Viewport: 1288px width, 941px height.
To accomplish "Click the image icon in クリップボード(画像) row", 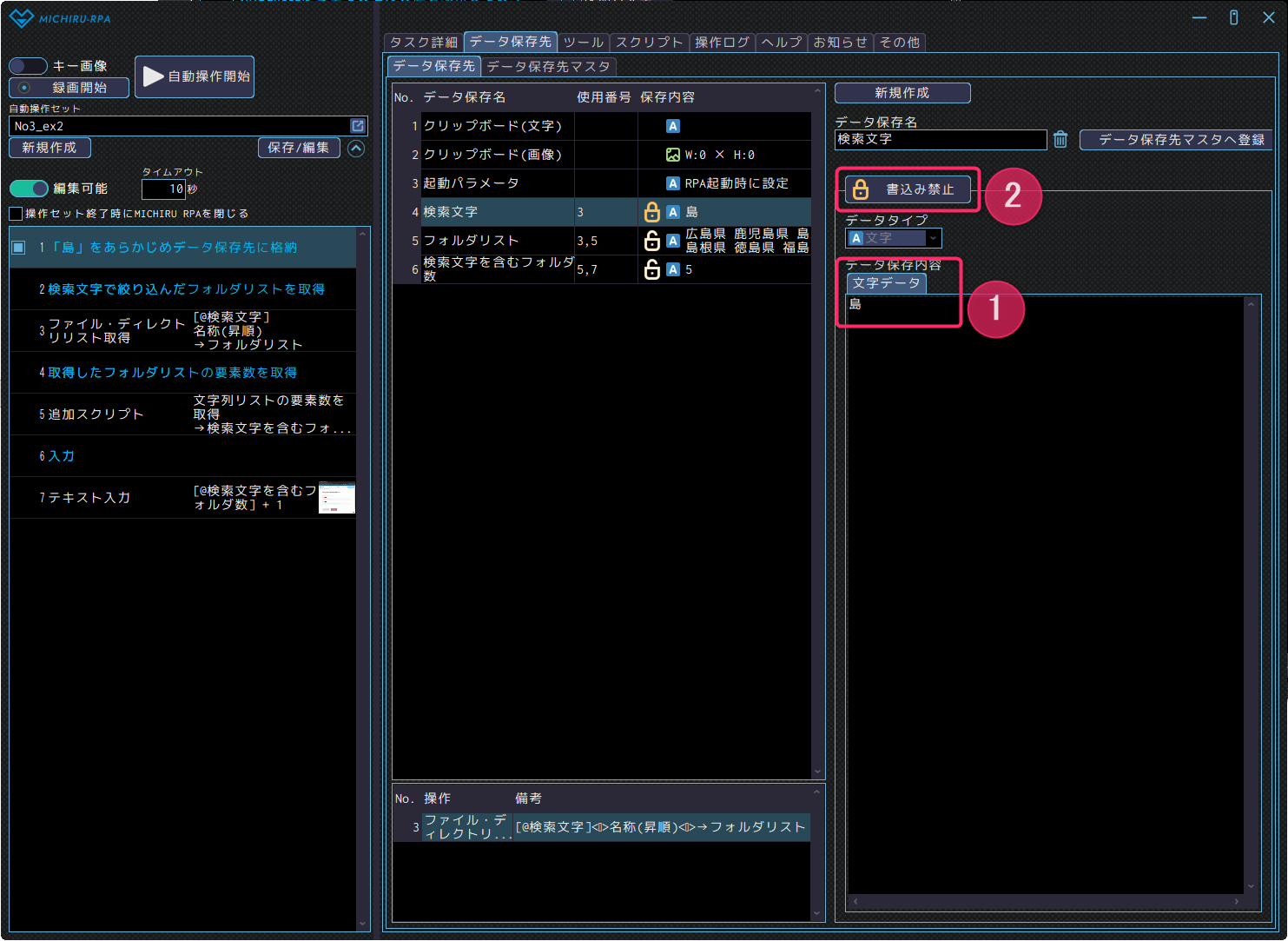I will 672,155.
